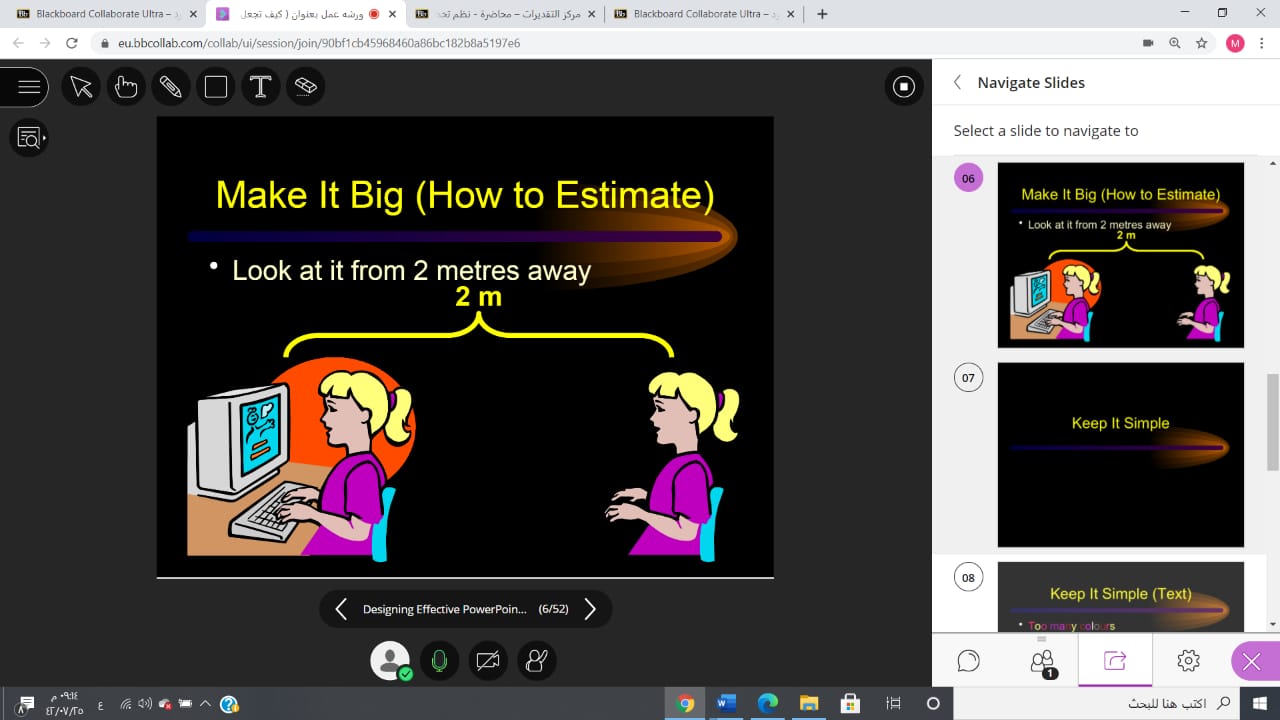This screenshot has width=1280, height=720.
Task: Open the Chat tab in panel
Action: (x=968, y=660)
